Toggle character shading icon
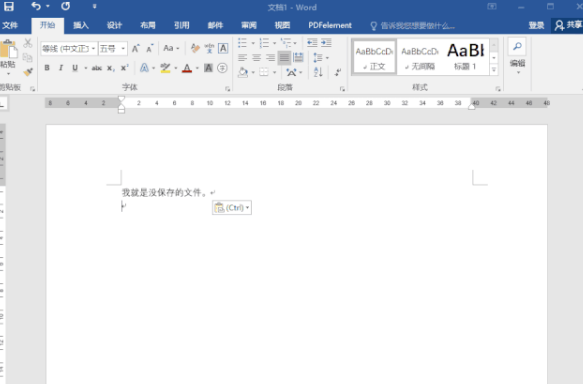Screen dimensions: 583x384 tap(208, 68)
